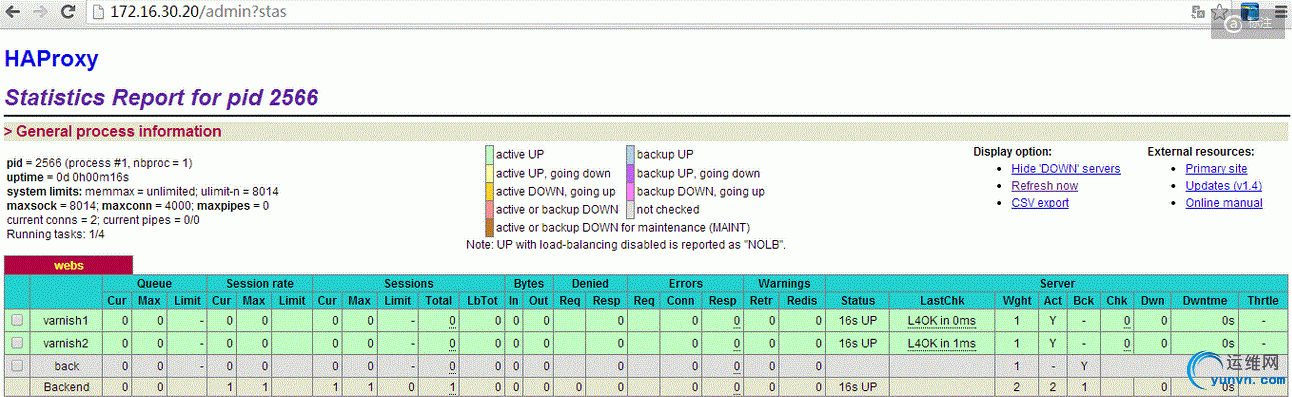The width and height of the screenshot is (1292, 397).
Task: Click the Backend row name
Action: tap(67, 387)
